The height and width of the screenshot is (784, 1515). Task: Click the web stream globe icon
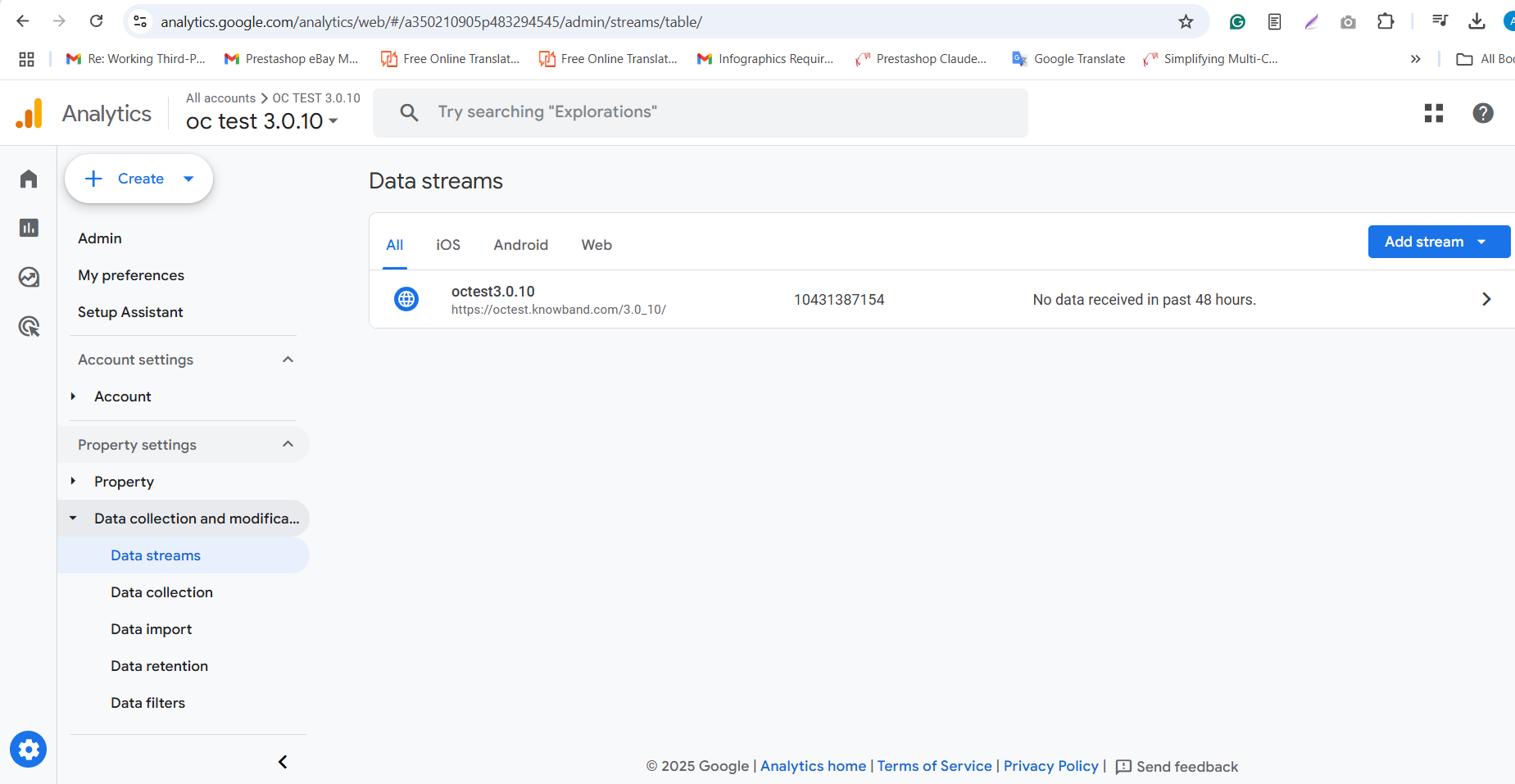pos(406,299)
